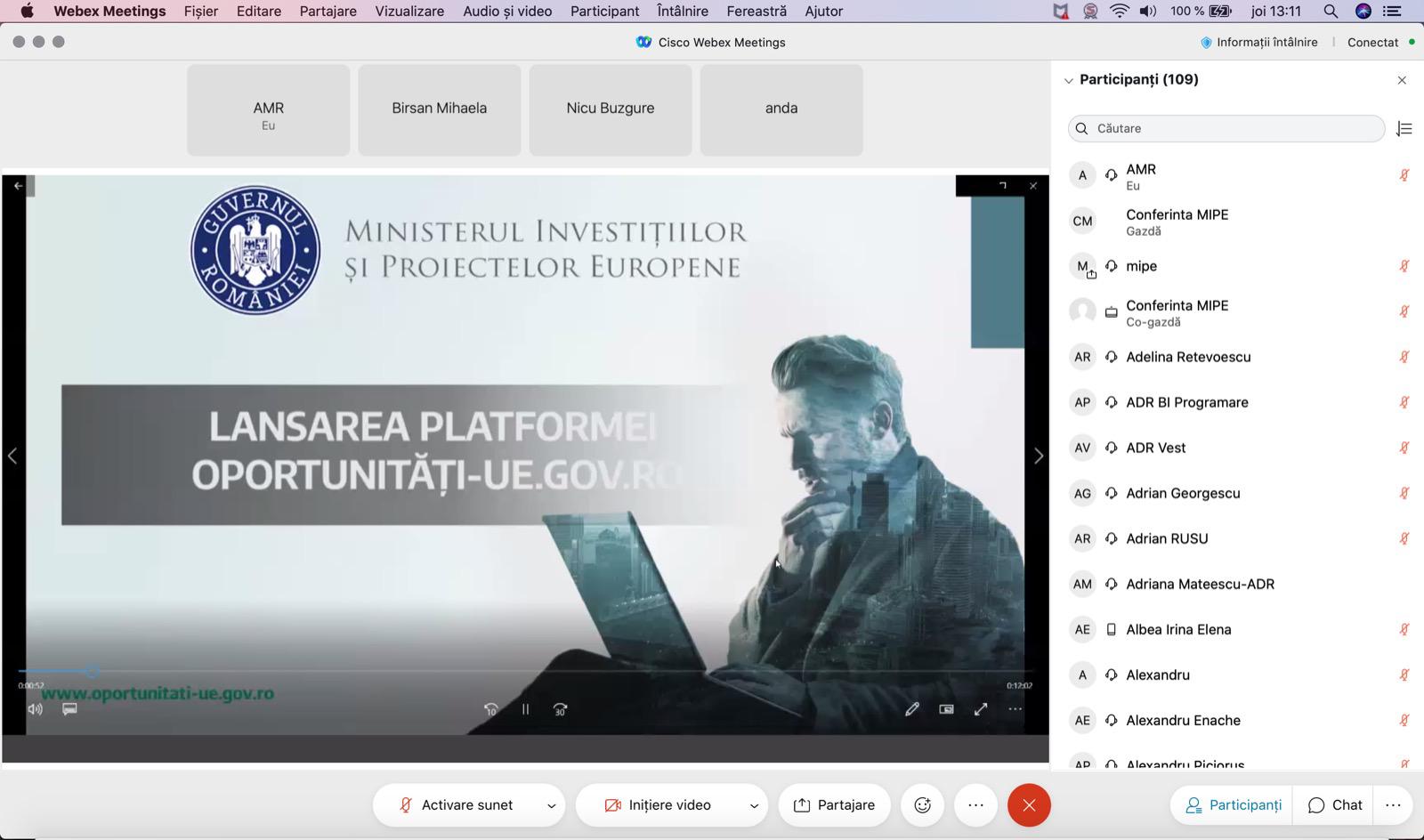Screen dimensions: 1424x840
Task: Skip forward 30 seconds in video
Action: [x=560, y=709]
